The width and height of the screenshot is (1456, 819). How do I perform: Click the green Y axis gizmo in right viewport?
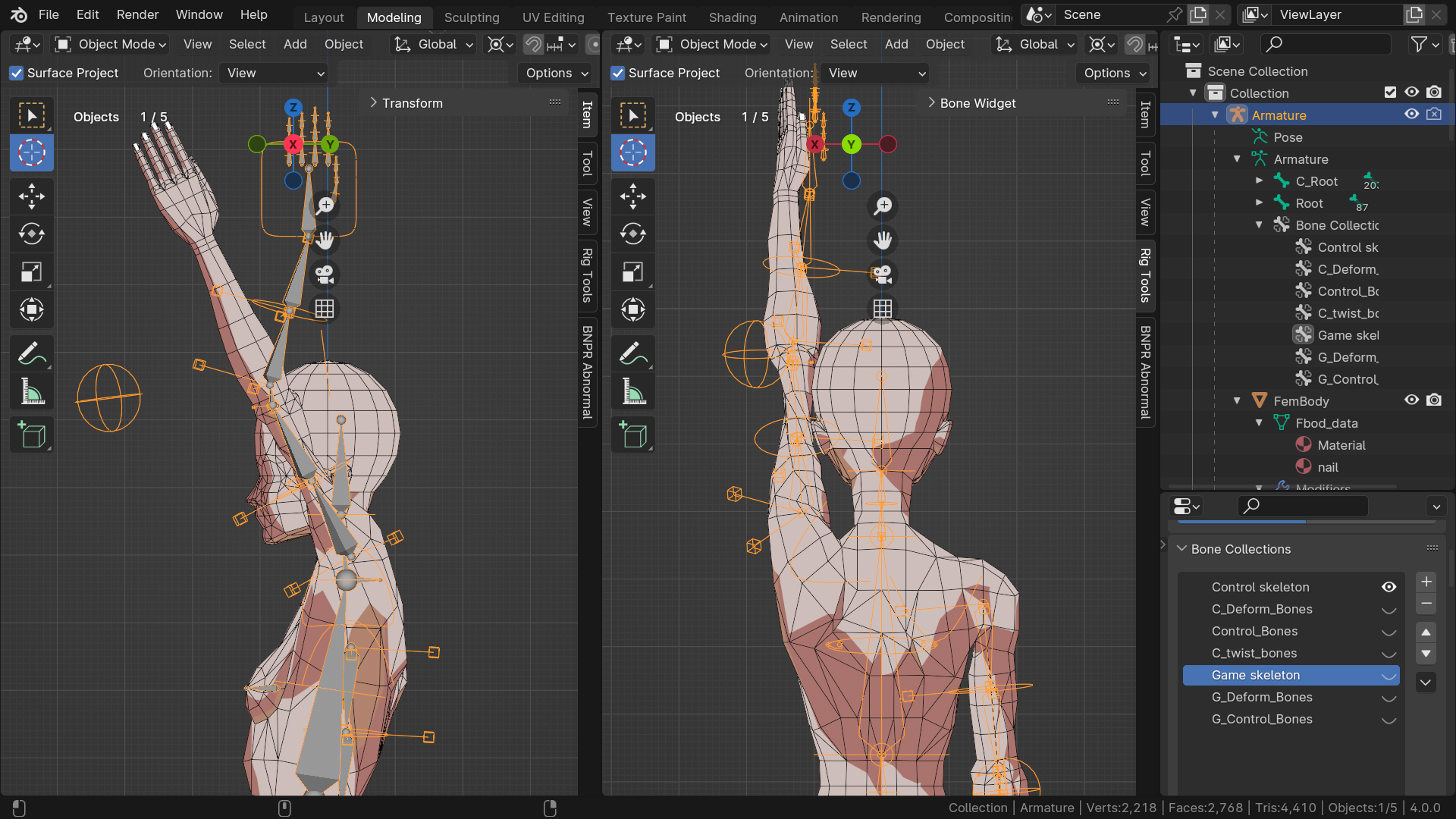click(x=852, y=144)
